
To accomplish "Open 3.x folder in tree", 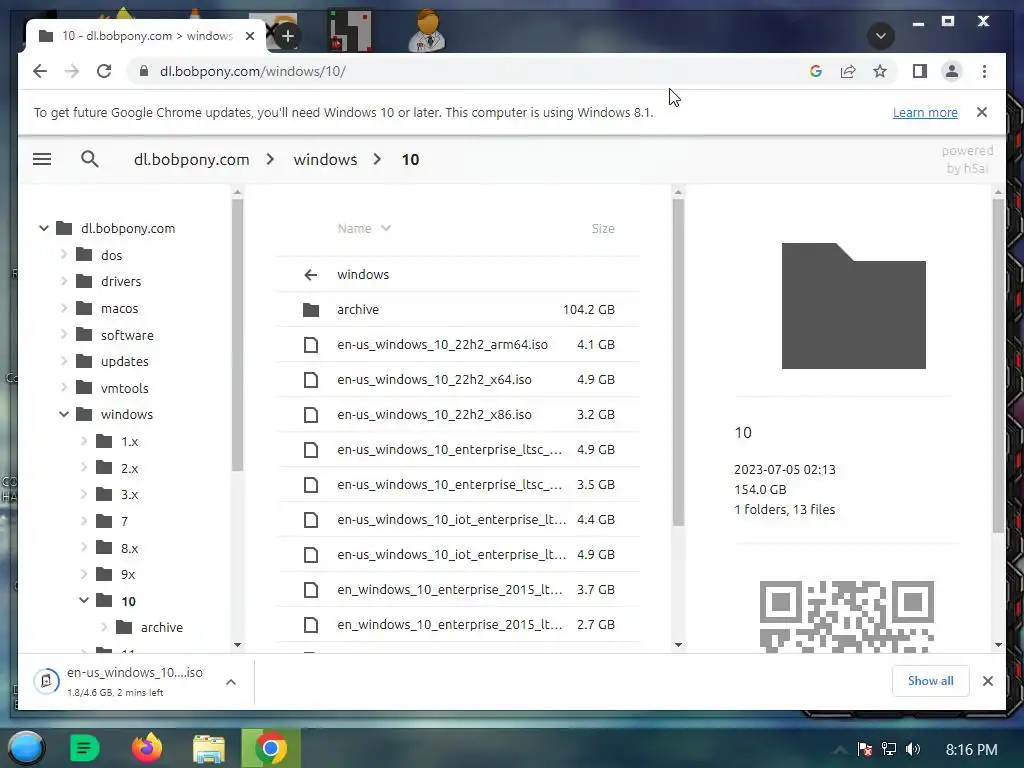I will tap(118, 494).
